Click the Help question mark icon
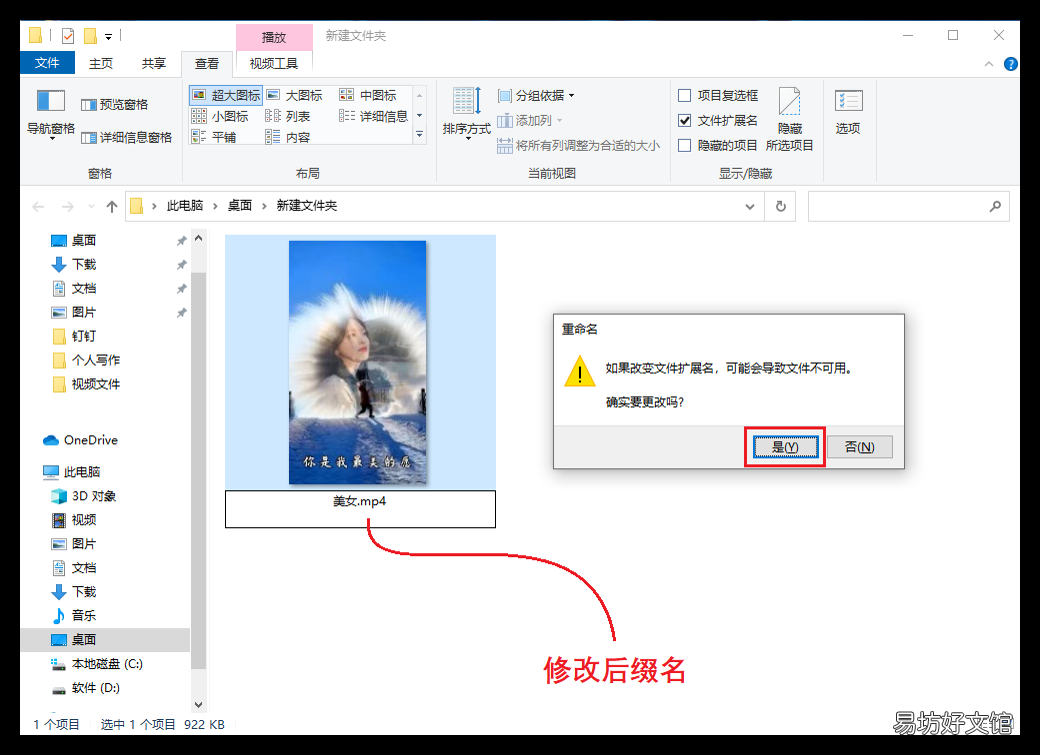The width and height of the screenshot is (1040, 755). pyautogui.click(x=1011, y=64)
